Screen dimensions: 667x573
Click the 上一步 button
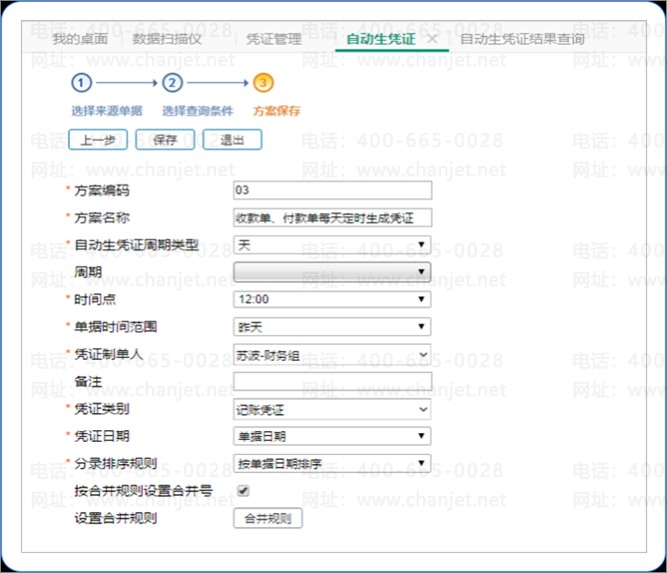click(98, 140)
